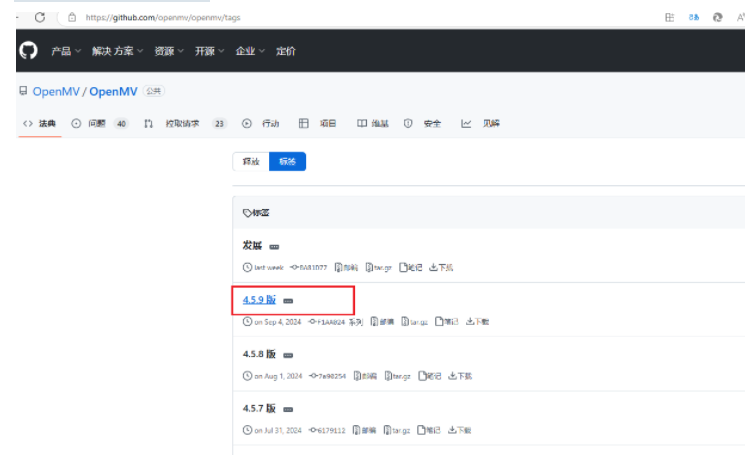This screenshot has height=456, width=745.
Task: Download the zip archive in the 发展 row
Action: pyautogui.click(x=346, y=267)
